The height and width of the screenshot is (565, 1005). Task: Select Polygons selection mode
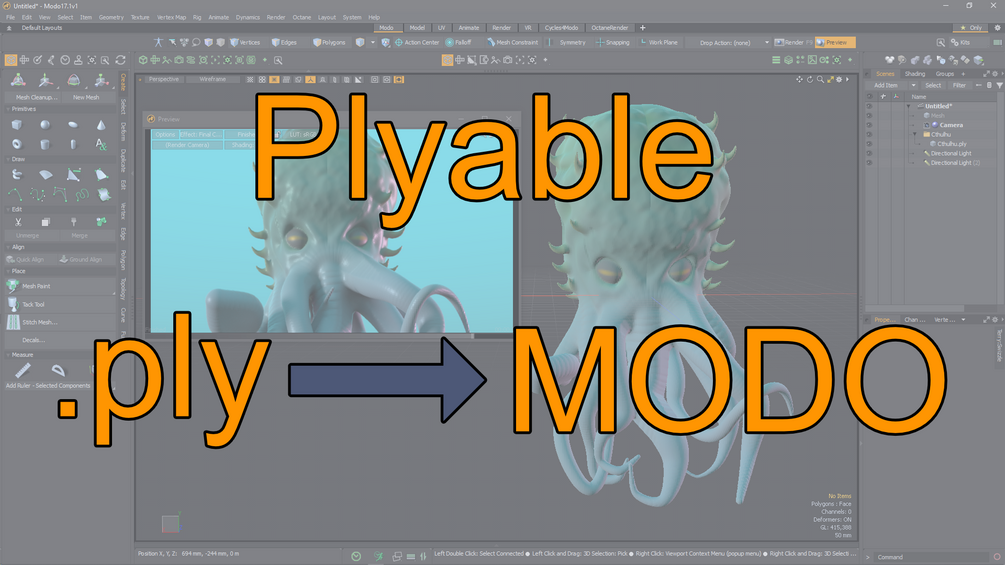pyautogui.click(x=329, y=42)
